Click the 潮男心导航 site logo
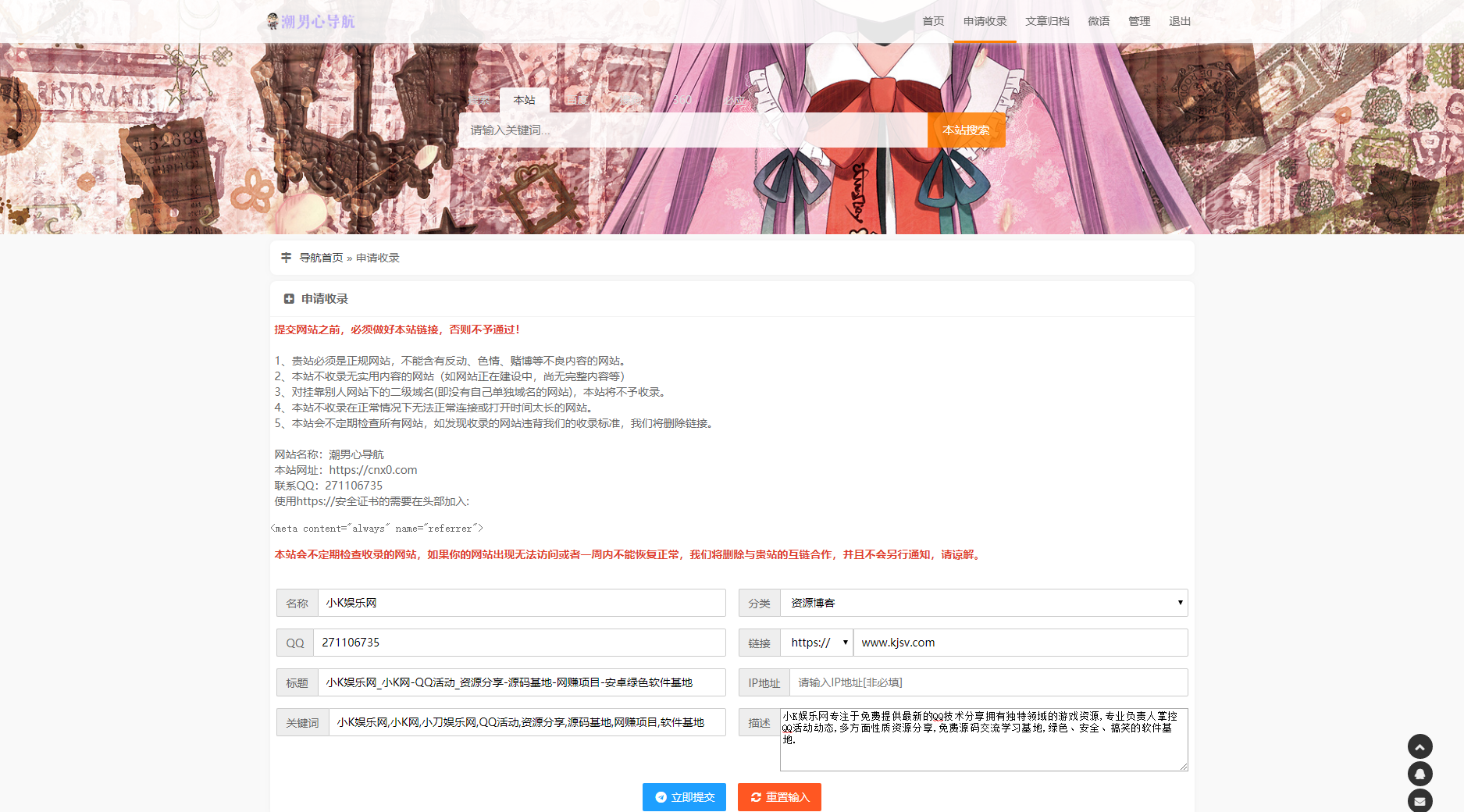Screen dimensions: 1464x812 [x=310, y=21]
